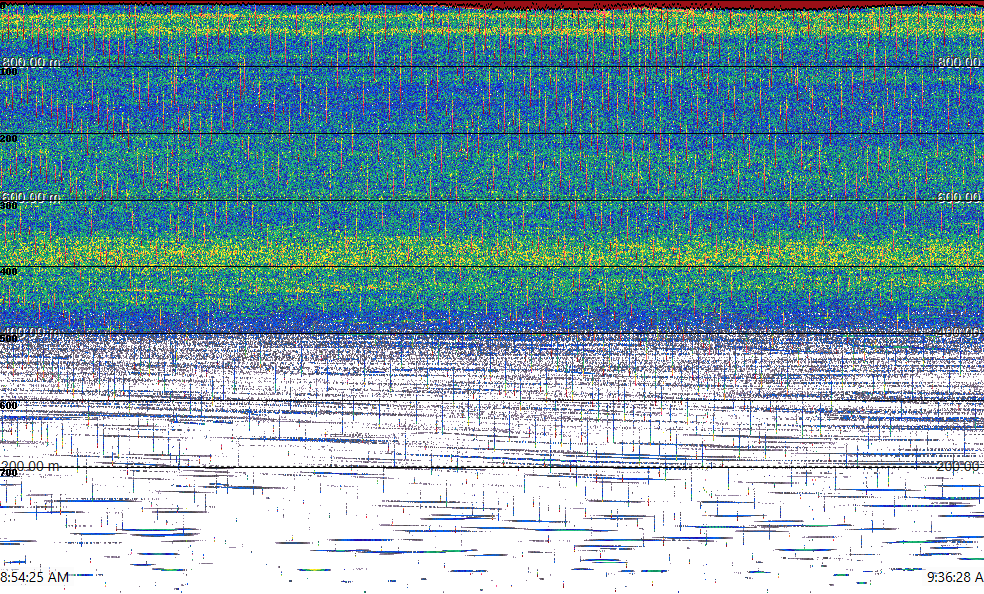Image resolution: width=984 pixels, height=594 pixels.
Task: Click the bold 600 depth gridline label
Action: tap(9, 405)
